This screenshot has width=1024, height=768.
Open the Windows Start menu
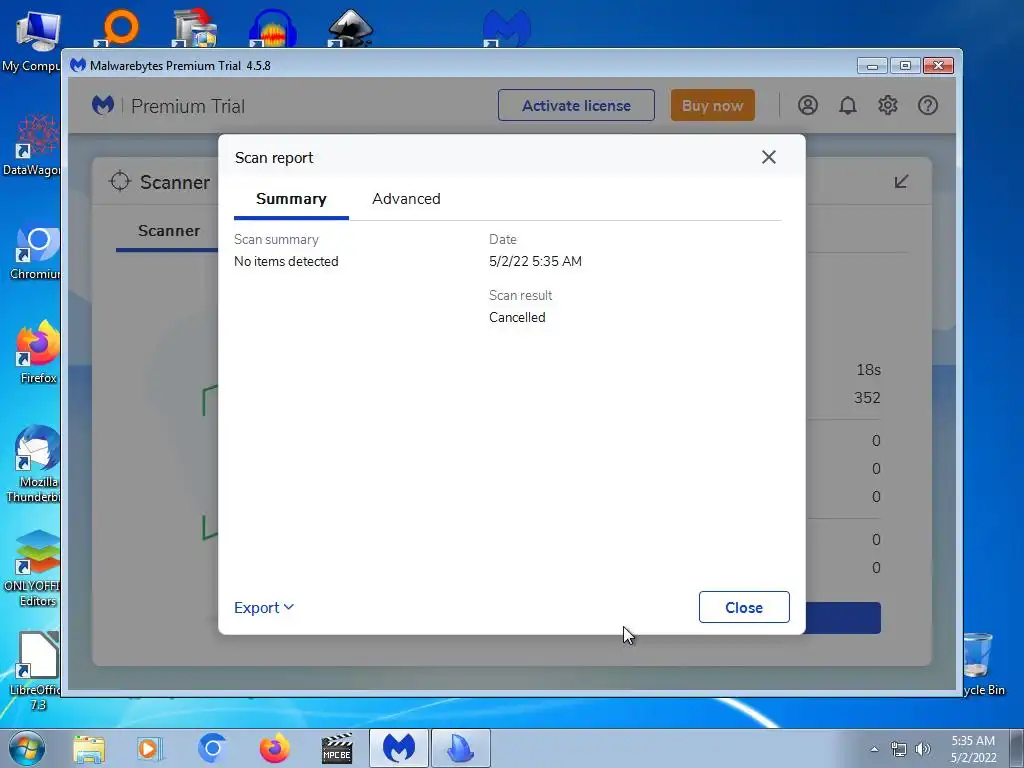point(27,748)
